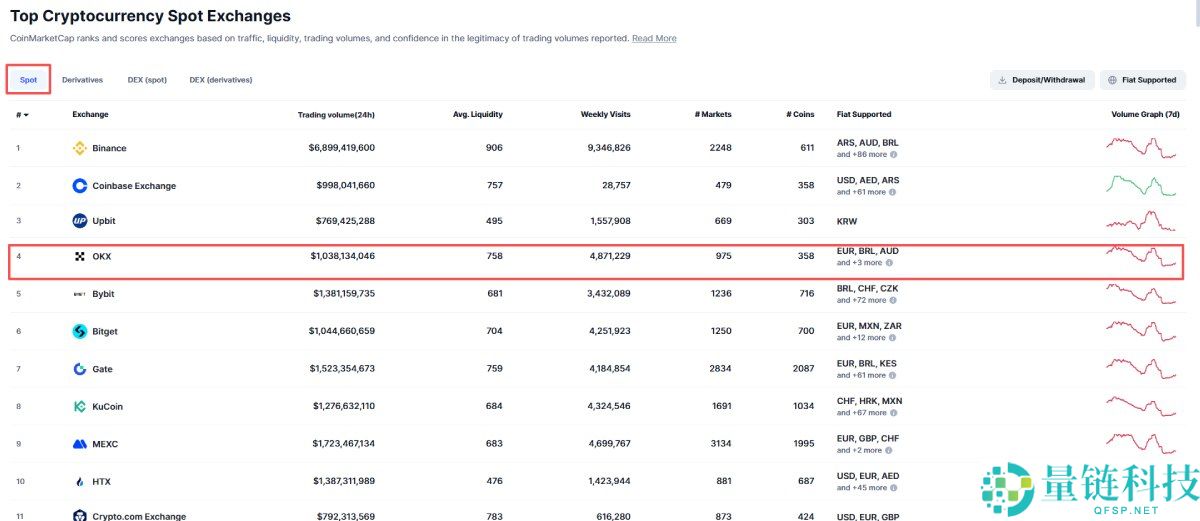Click the OKX logo icon

(80, 256)
